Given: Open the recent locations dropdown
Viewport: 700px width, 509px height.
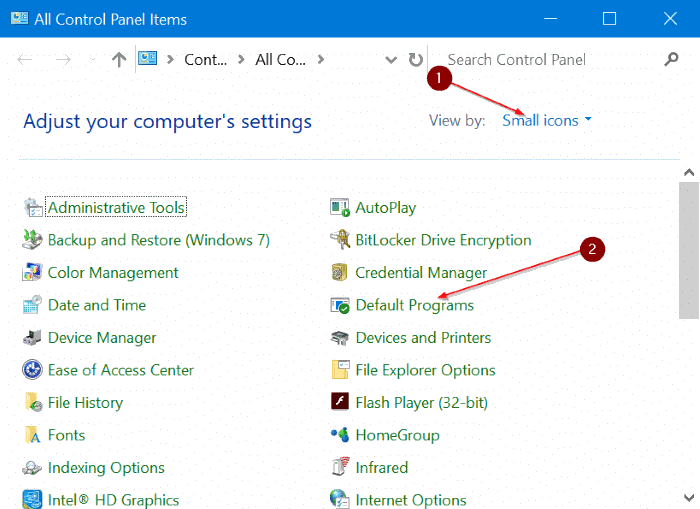Looking at the screenshot, I should tap(92, 59).
